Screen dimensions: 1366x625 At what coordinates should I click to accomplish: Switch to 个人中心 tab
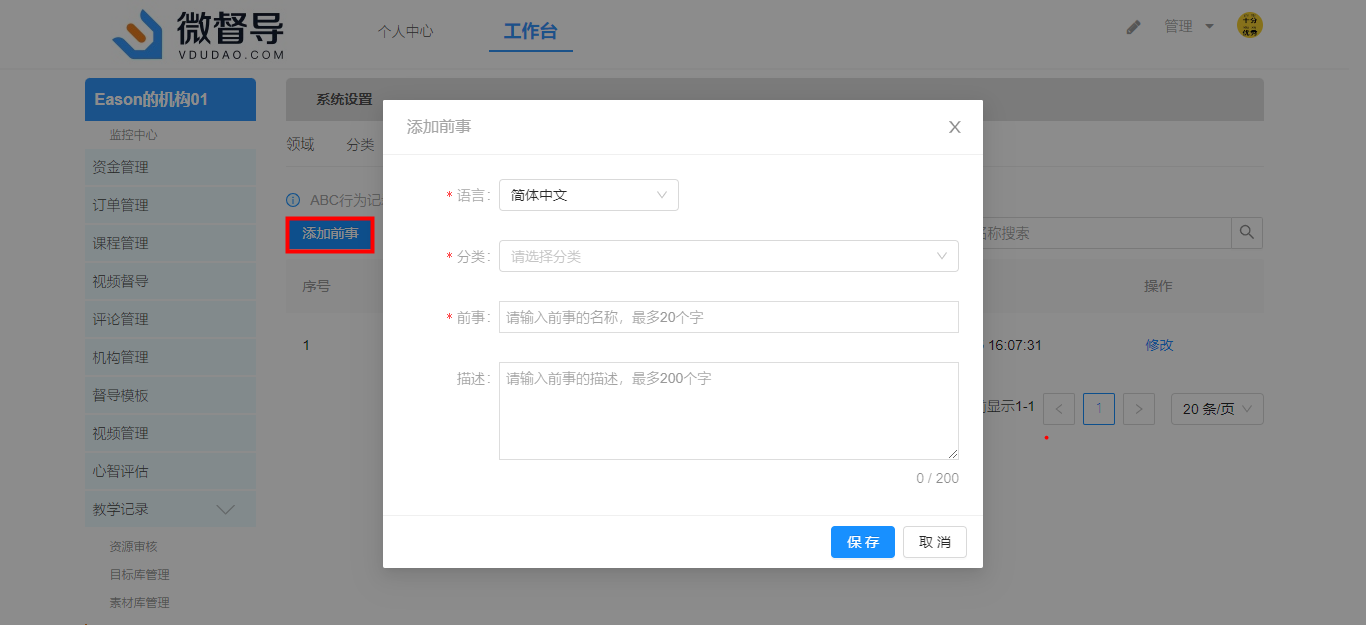click(405, 31)
